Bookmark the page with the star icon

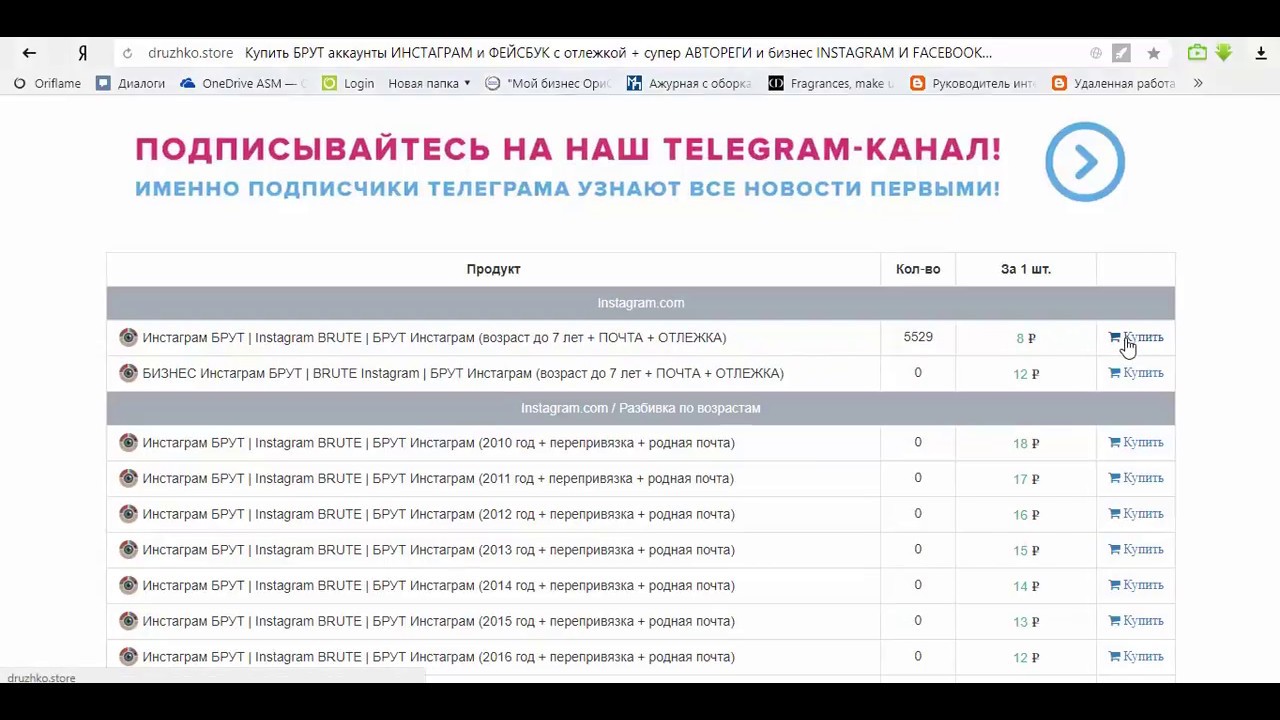[1153, 53]
